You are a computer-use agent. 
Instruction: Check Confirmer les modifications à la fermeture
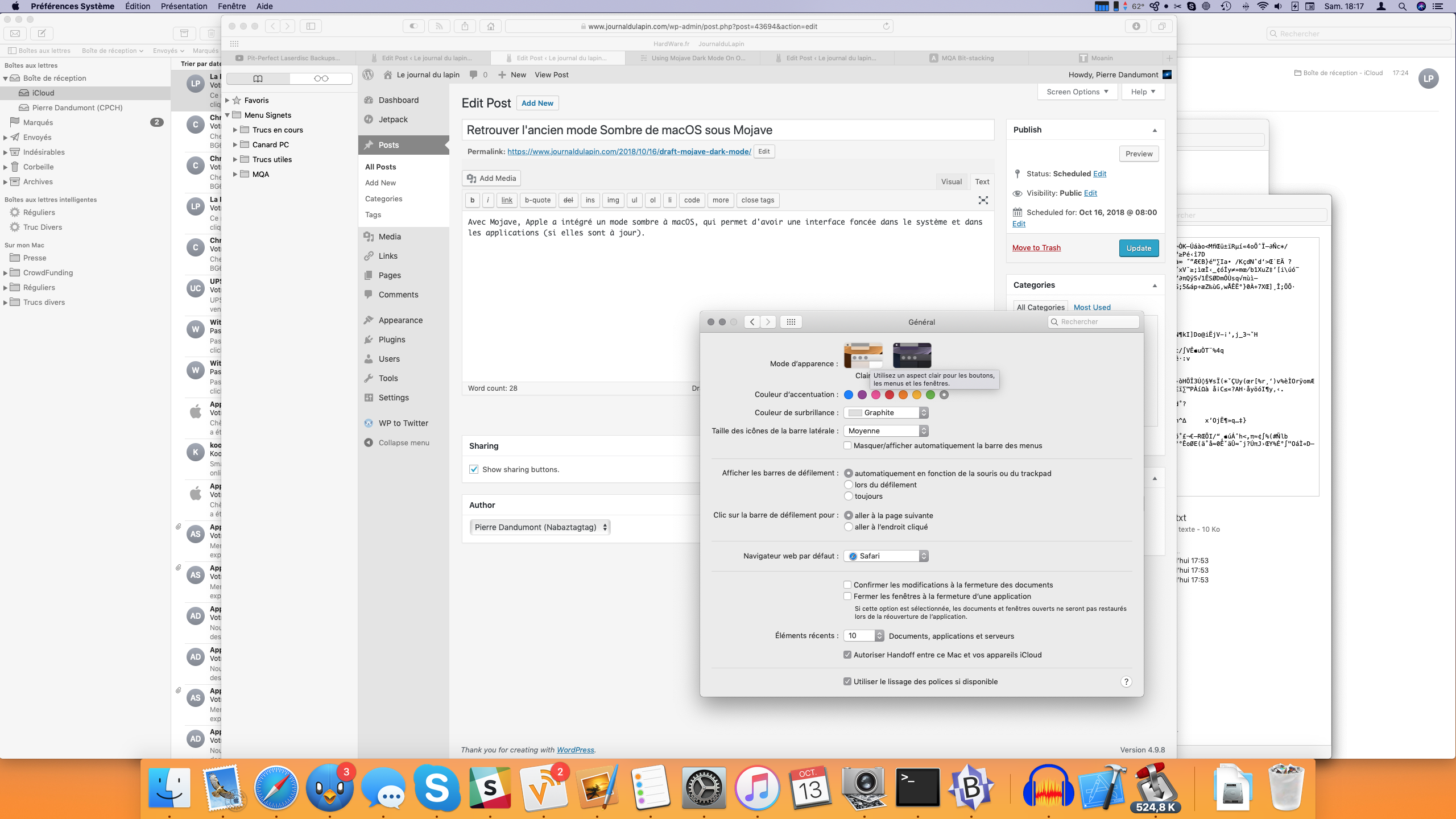847,585
